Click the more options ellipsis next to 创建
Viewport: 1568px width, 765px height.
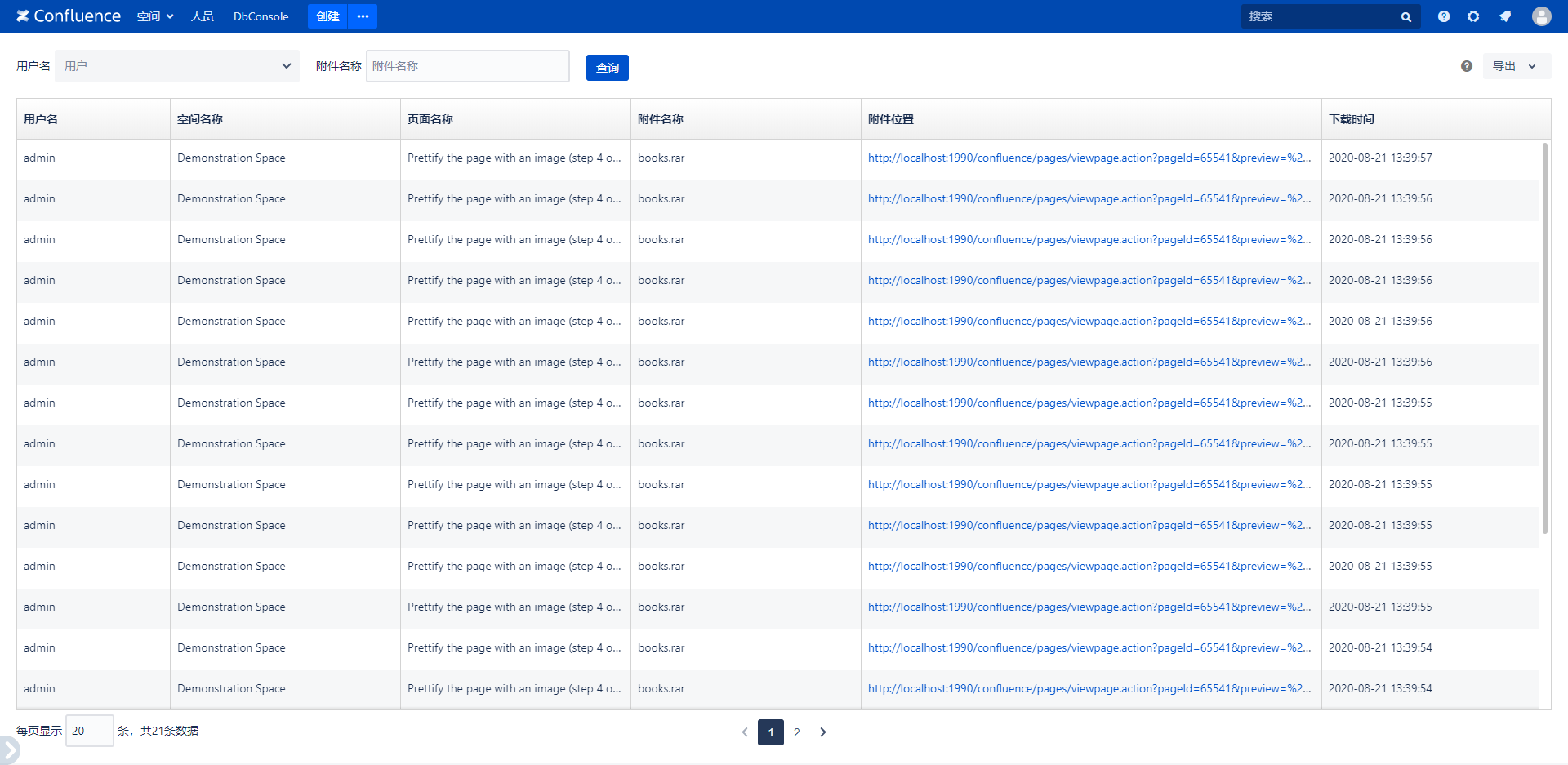(x=363, y=16)
